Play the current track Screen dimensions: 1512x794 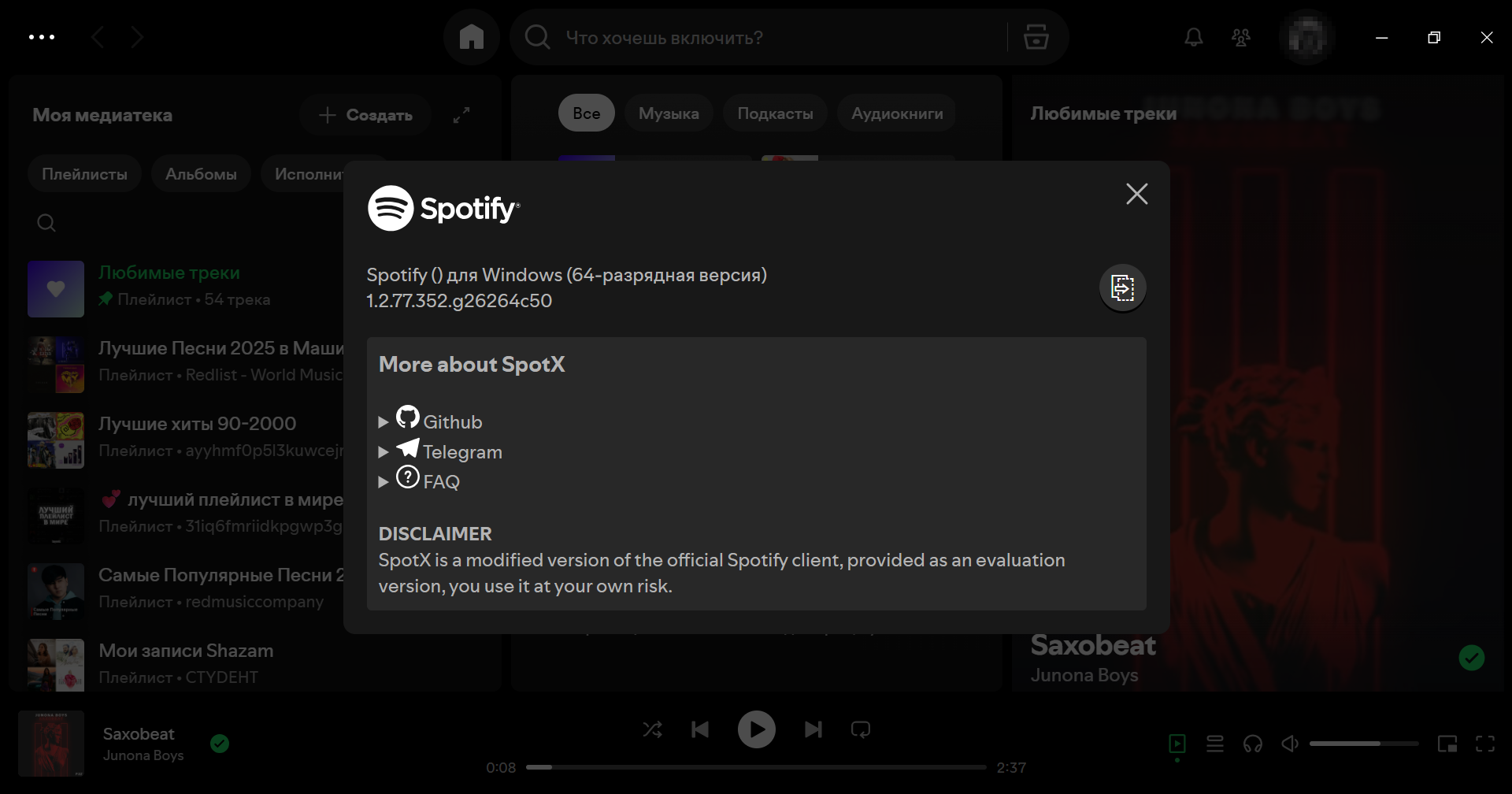click(x=756, y=729)
